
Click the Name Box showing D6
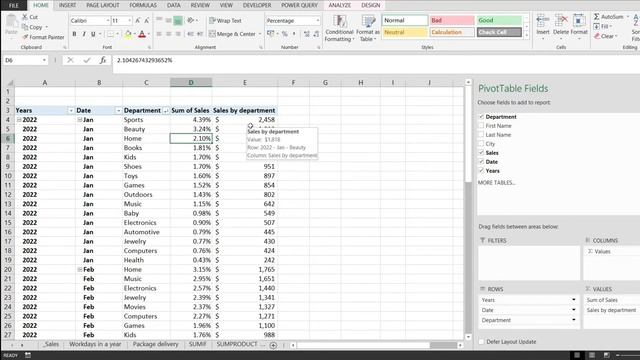[x=26, y=60]
